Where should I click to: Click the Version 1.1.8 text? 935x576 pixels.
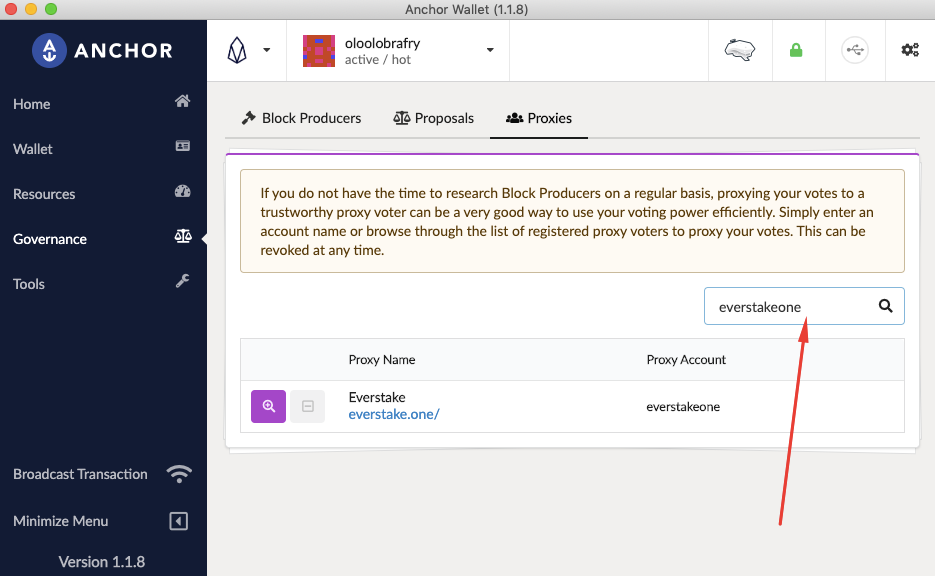[x=101, y=562]
